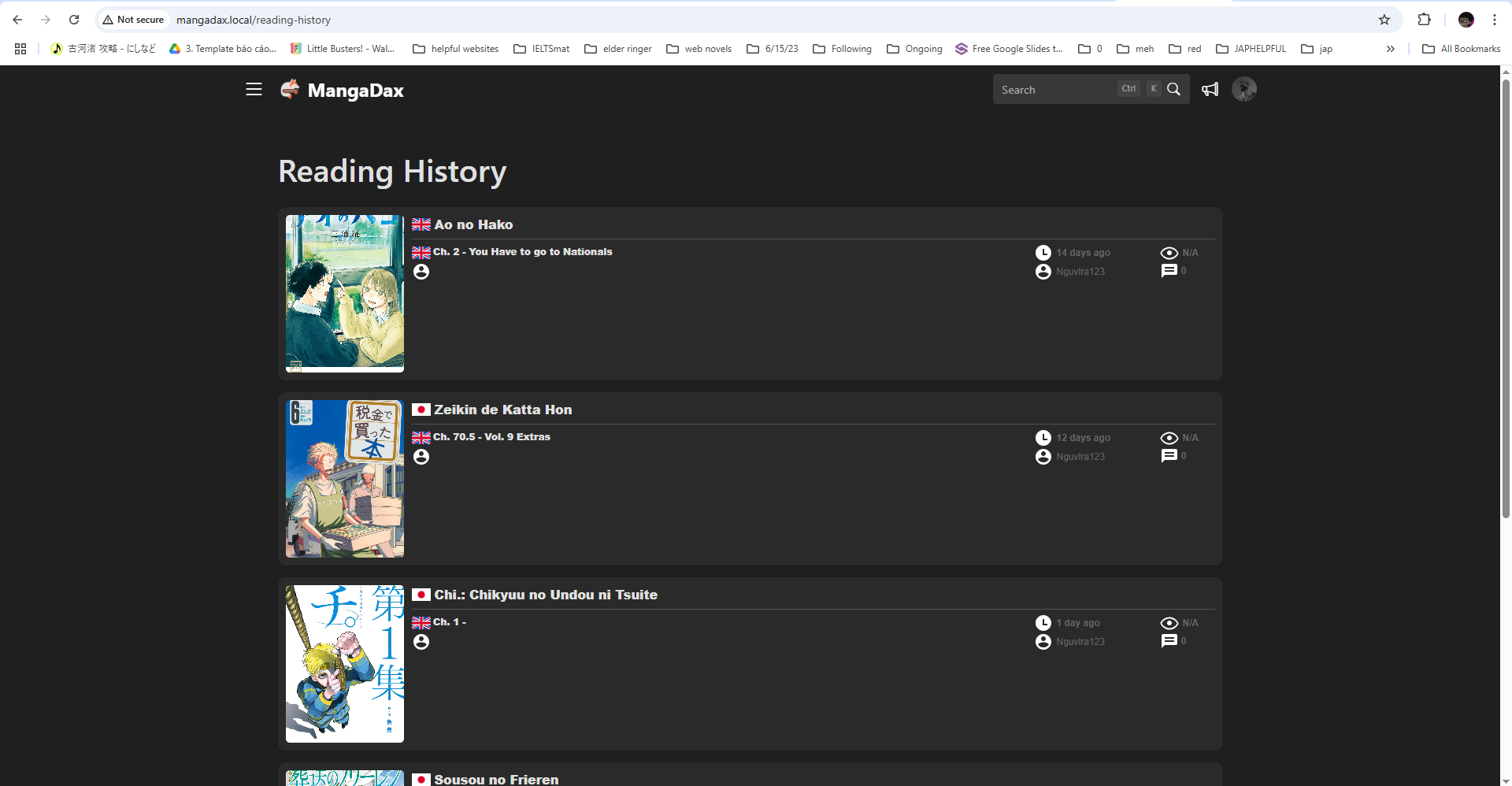Bookmark this page with star icon

pos(1384,20)
